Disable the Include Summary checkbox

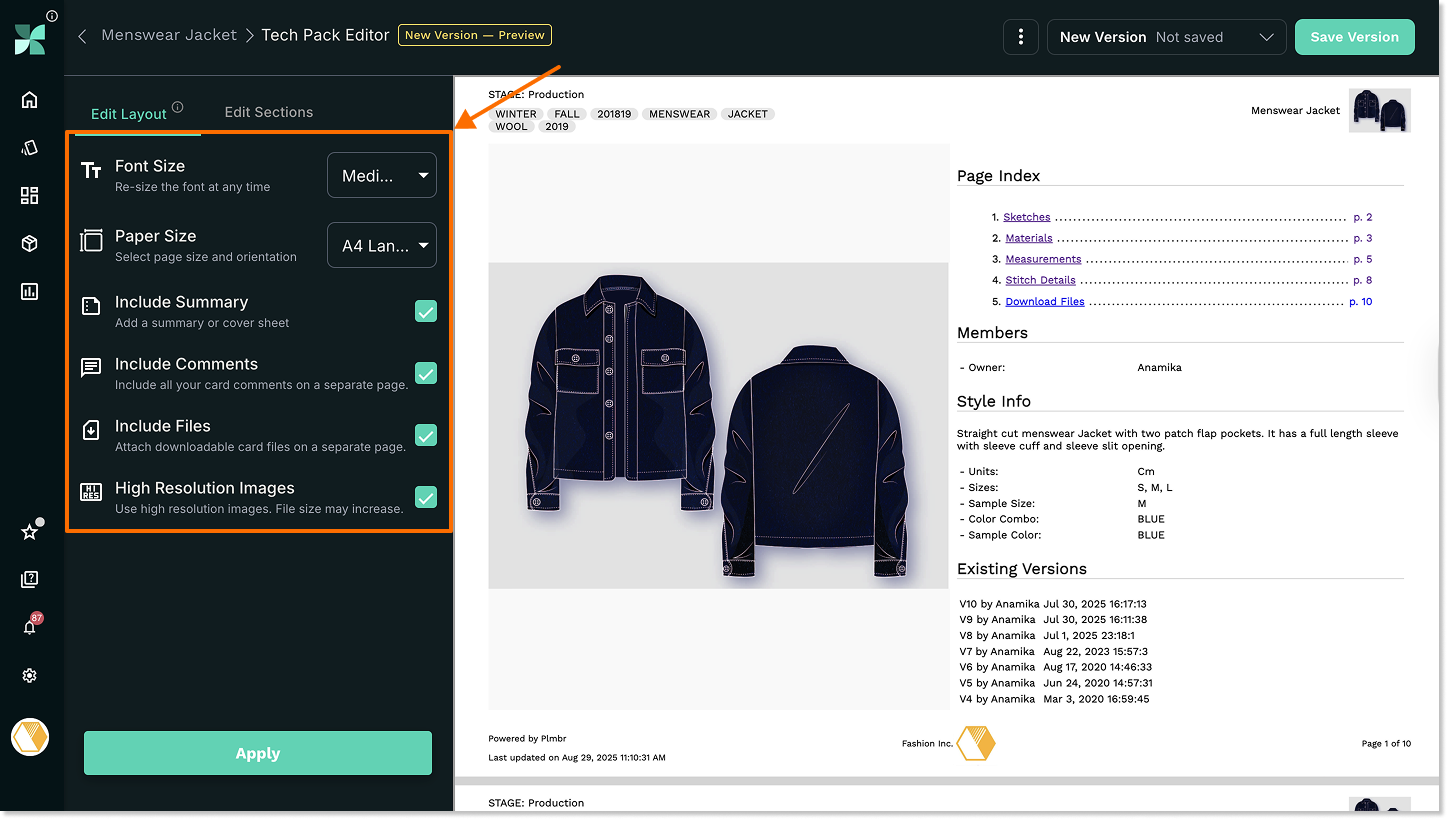425,311
